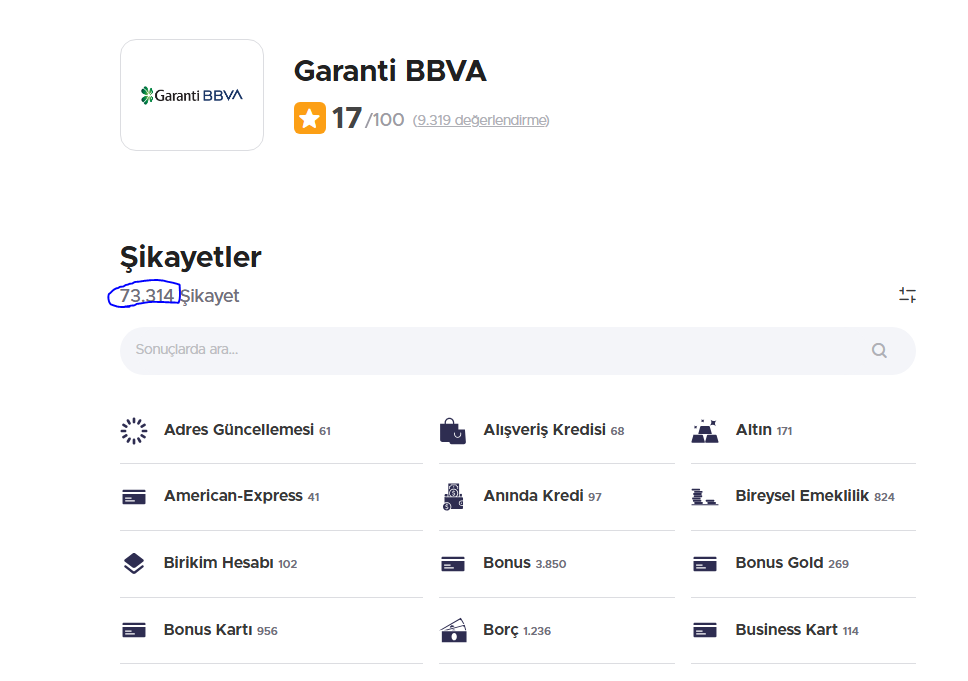Click the Bonus Kartı card icon
This screenshot has height=681, width=968.
click(x=134, y=630)
